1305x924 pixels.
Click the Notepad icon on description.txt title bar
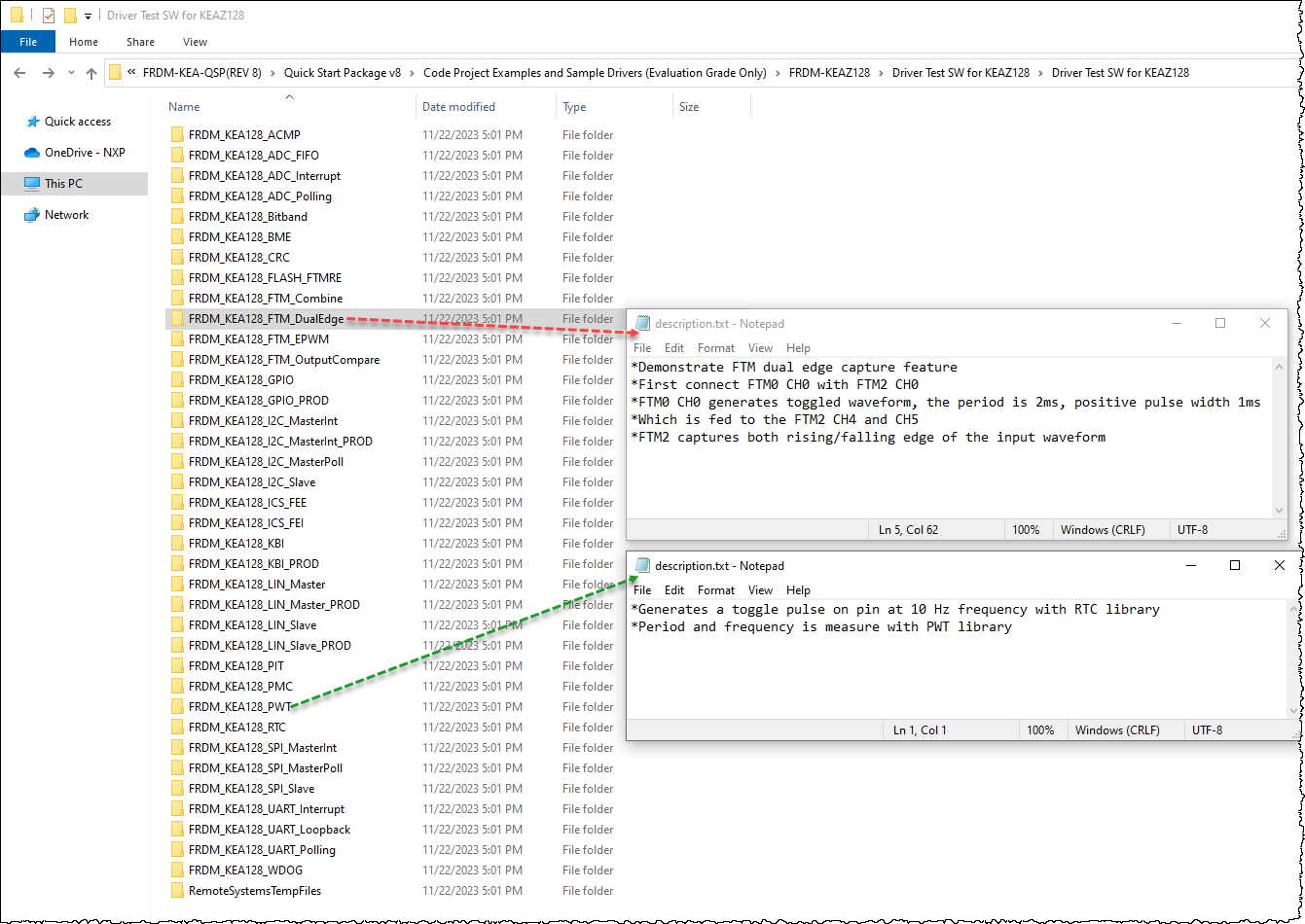[641, 323]
